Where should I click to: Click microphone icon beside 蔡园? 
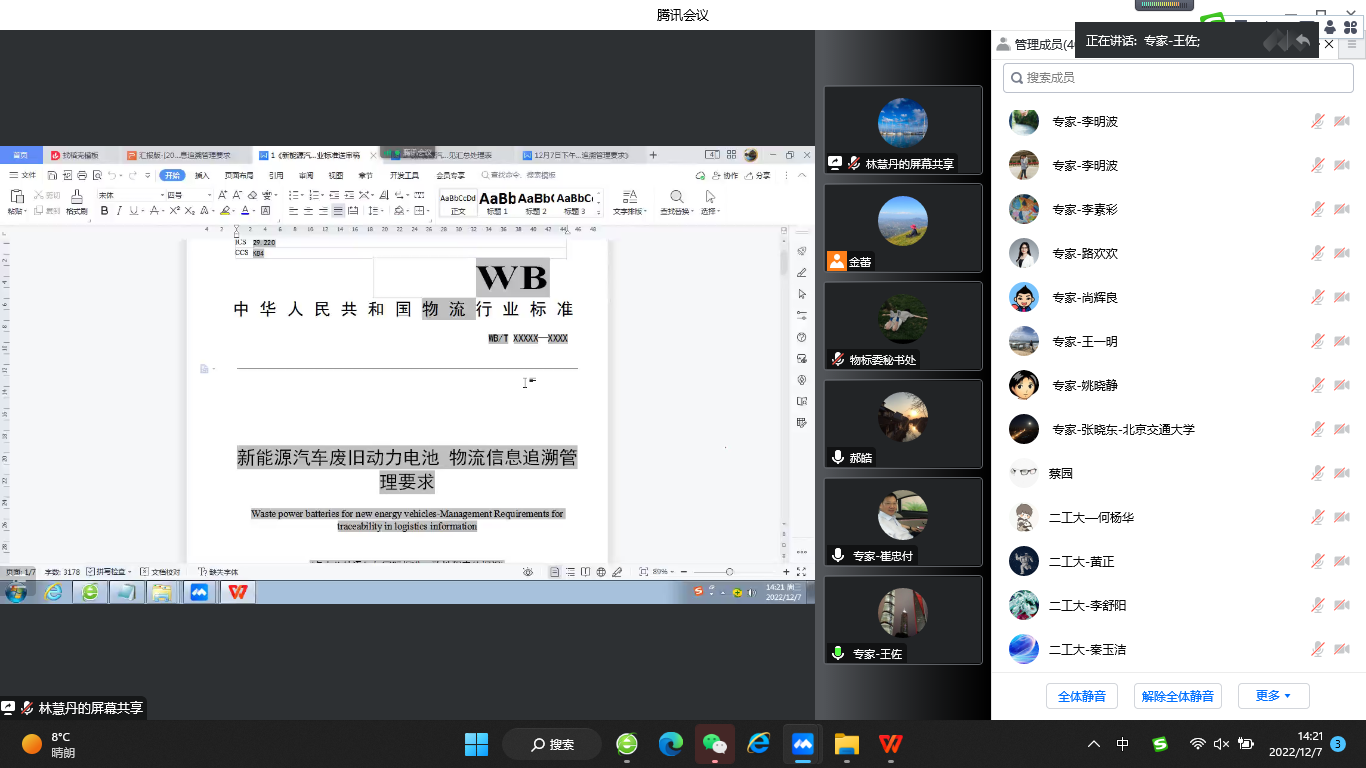point(1318,473)
